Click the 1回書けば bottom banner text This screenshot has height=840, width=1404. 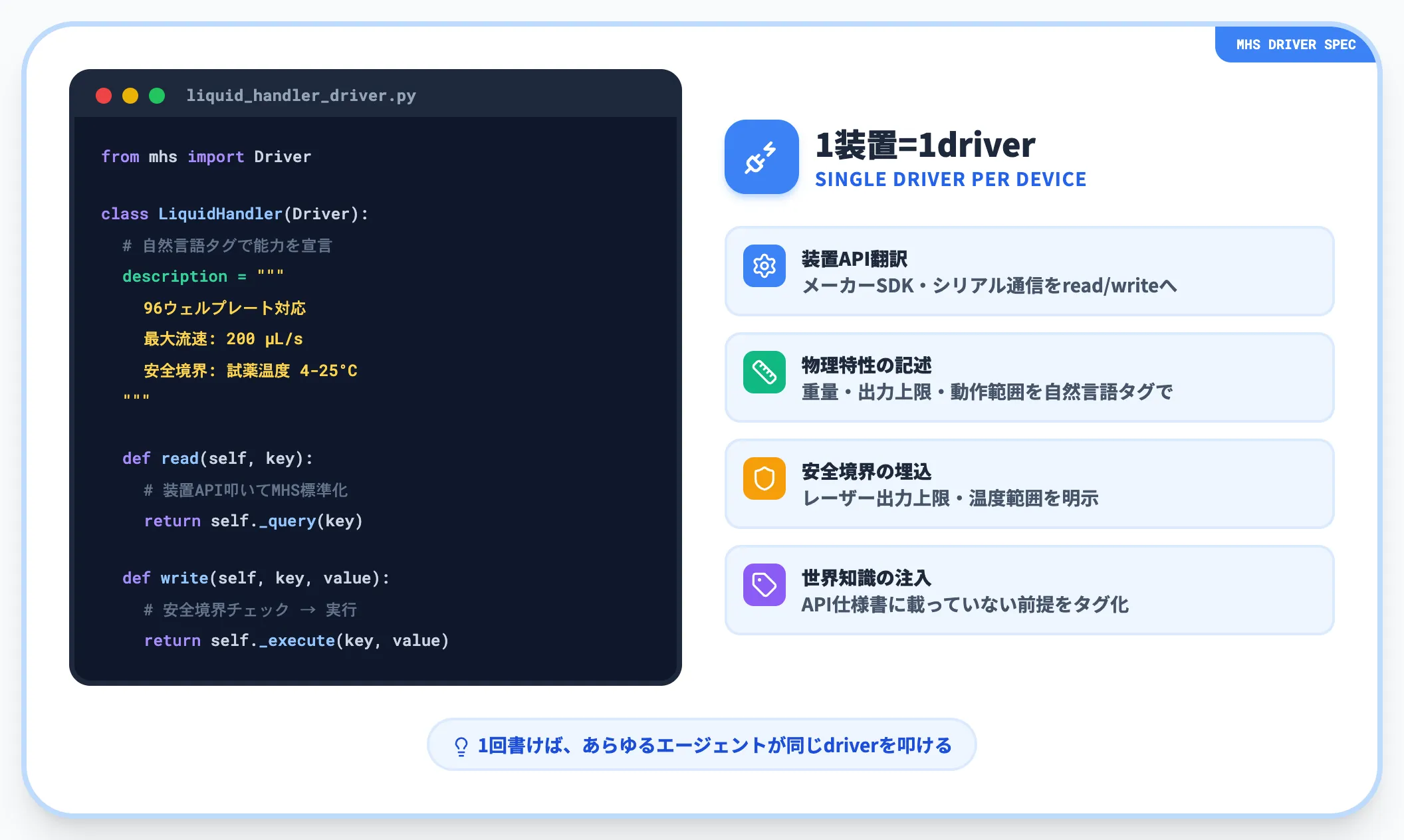point(715,745)
